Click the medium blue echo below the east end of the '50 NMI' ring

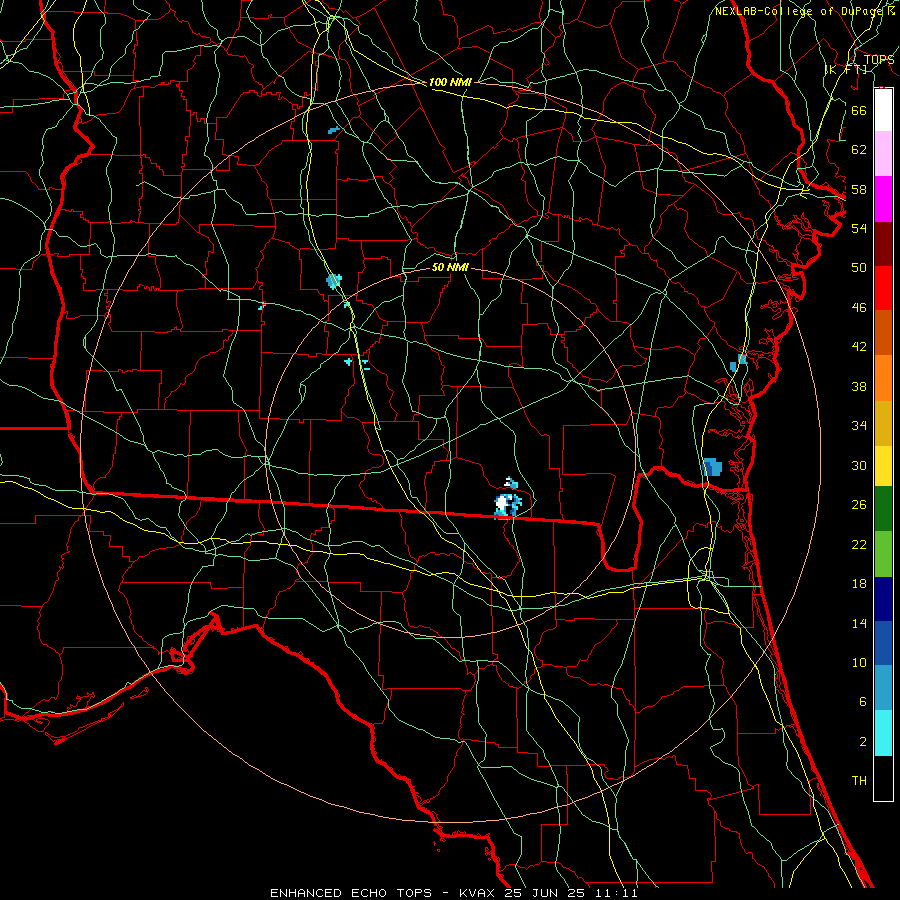click(712, 467)
